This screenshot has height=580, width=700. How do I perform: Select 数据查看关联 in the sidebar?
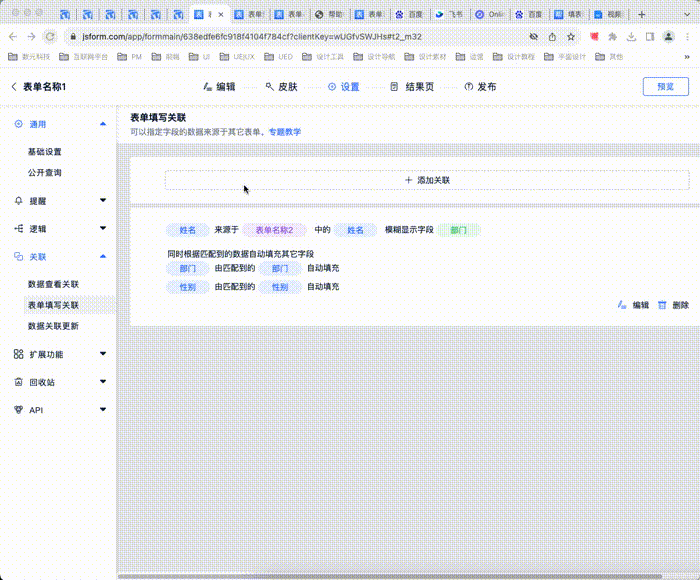[53, 284]
